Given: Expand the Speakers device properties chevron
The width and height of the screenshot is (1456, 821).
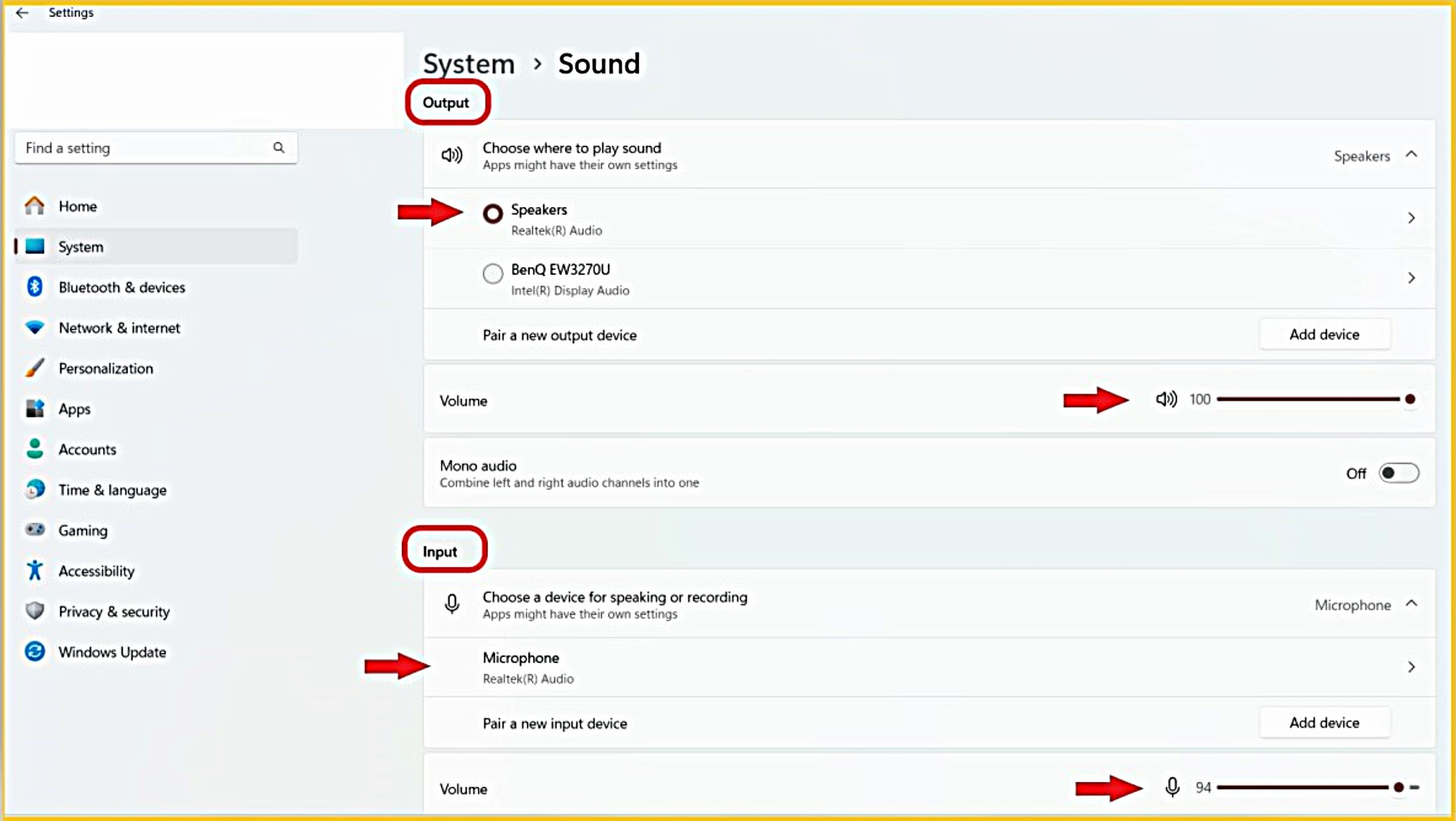Looking at the screenshot, I should (x=1412, y=218).
